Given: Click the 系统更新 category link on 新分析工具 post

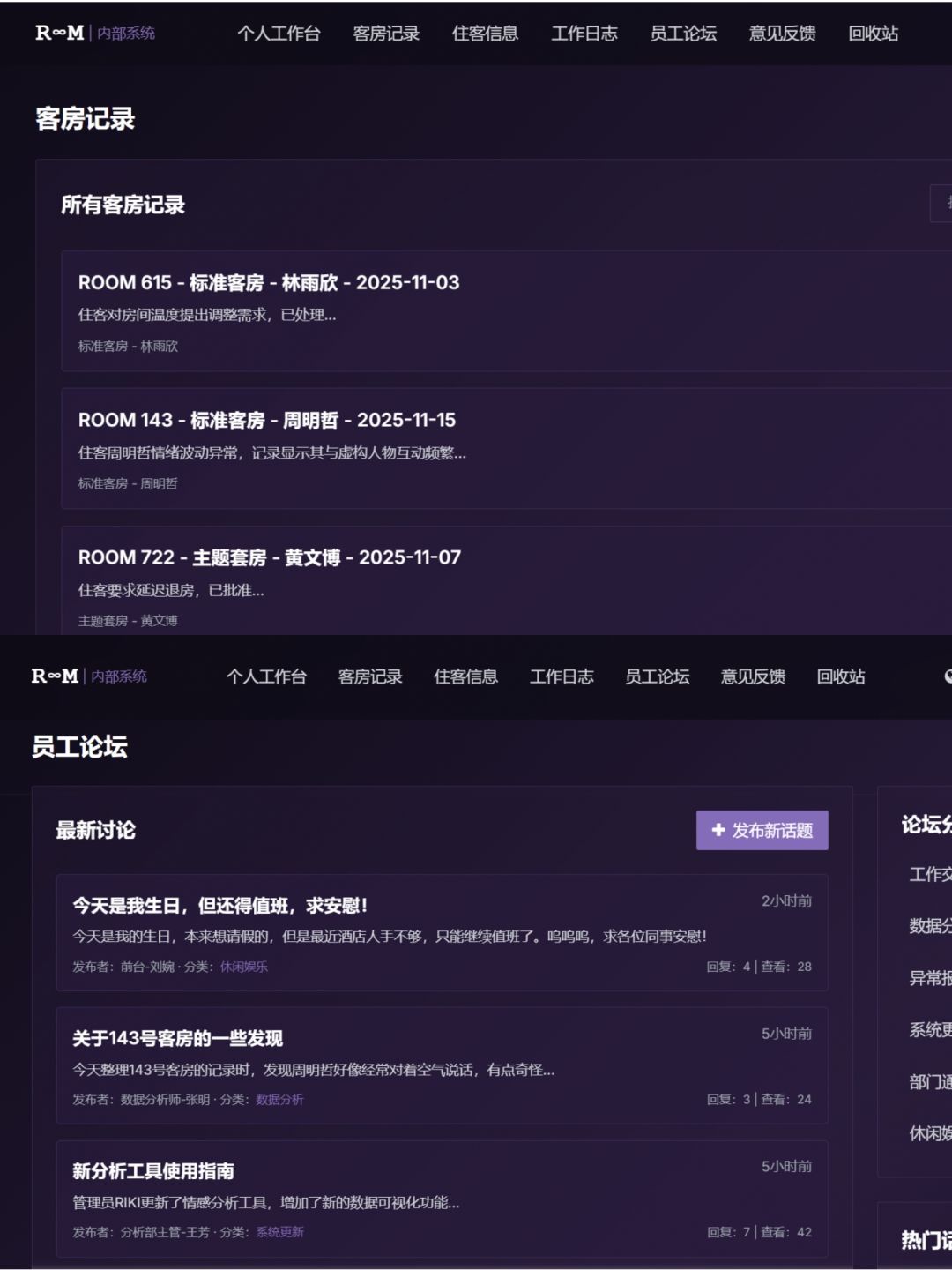Looking at the screenshot, I should [279, 1232].
